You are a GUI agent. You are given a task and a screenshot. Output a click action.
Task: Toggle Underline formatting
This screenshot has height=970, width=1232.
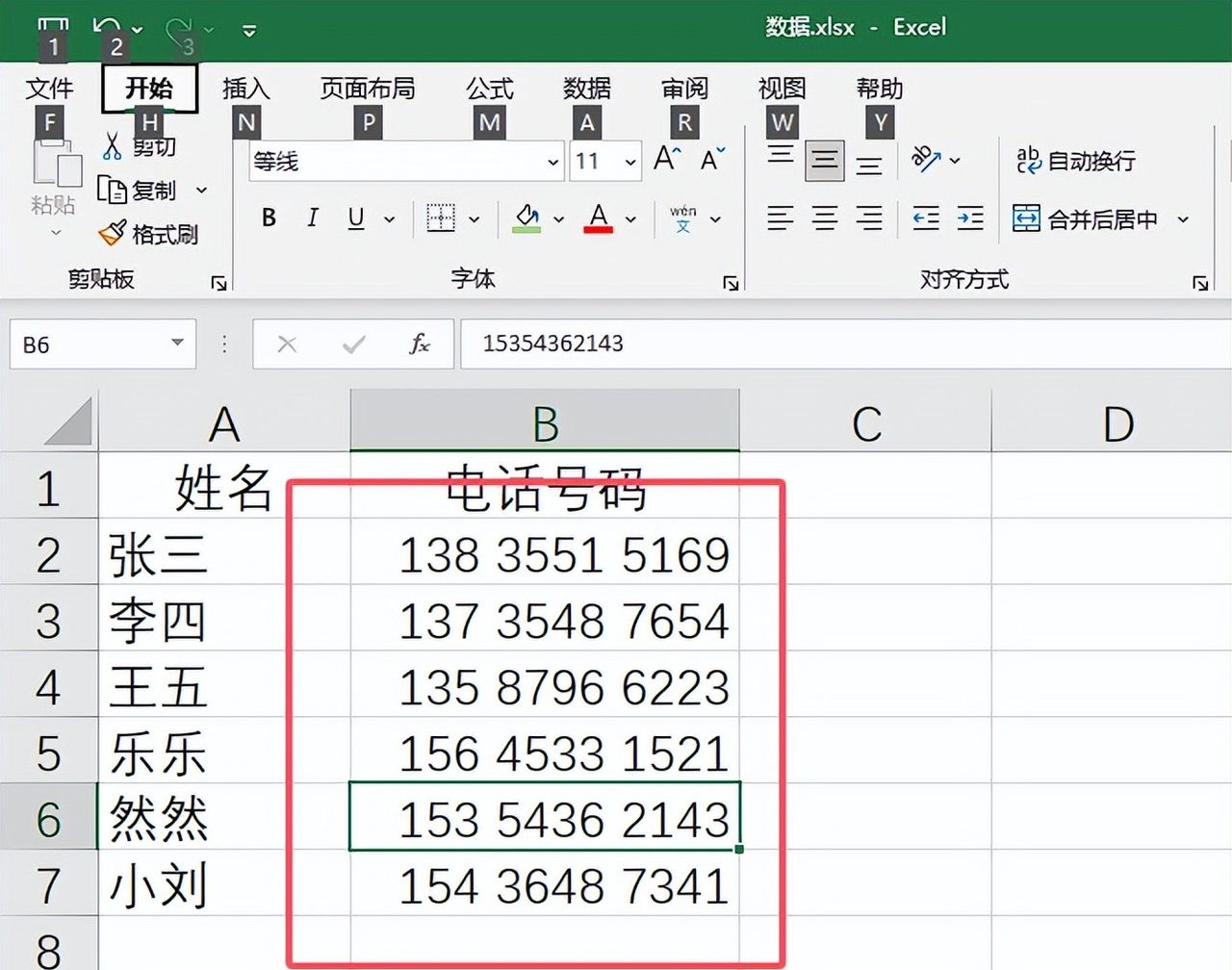356,218
